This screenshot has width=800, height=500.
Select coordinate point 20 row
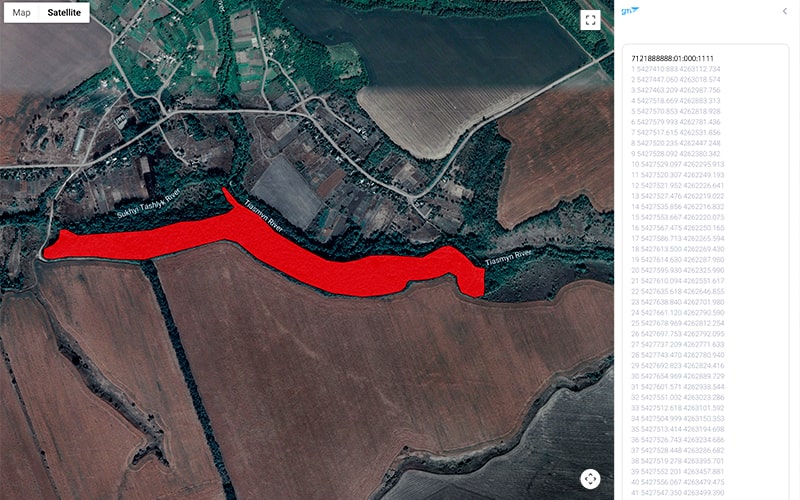(x=678, y=270)
